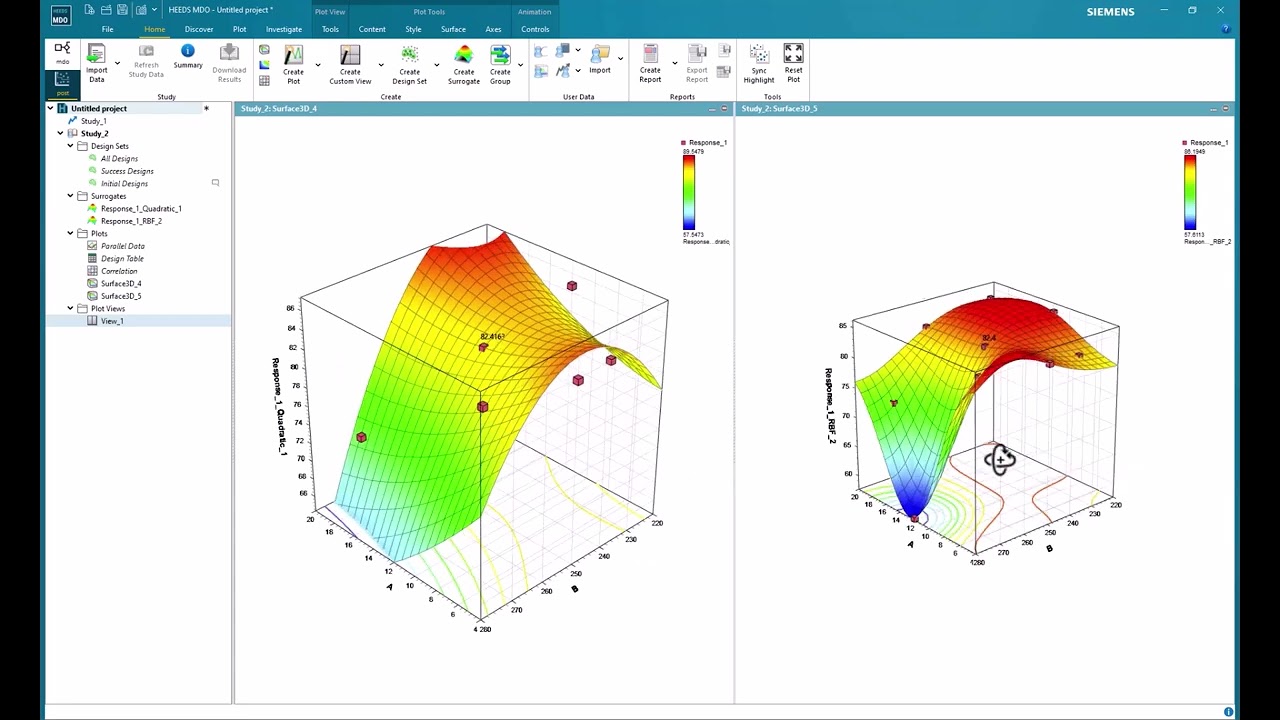Open the File menu
The height and width of the screenshot is (720, 1280).
point(107,29)
